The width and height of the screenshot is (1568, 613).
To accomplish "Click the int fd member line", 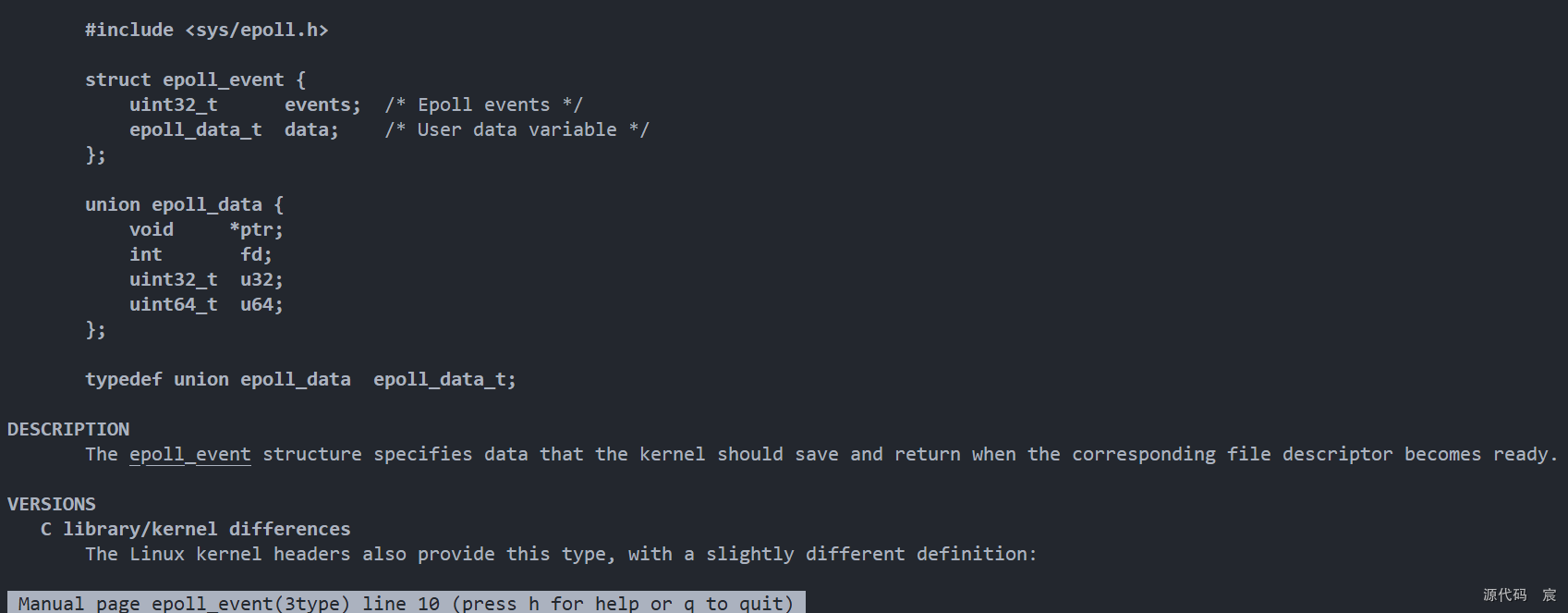I will (x=201, y=254).
